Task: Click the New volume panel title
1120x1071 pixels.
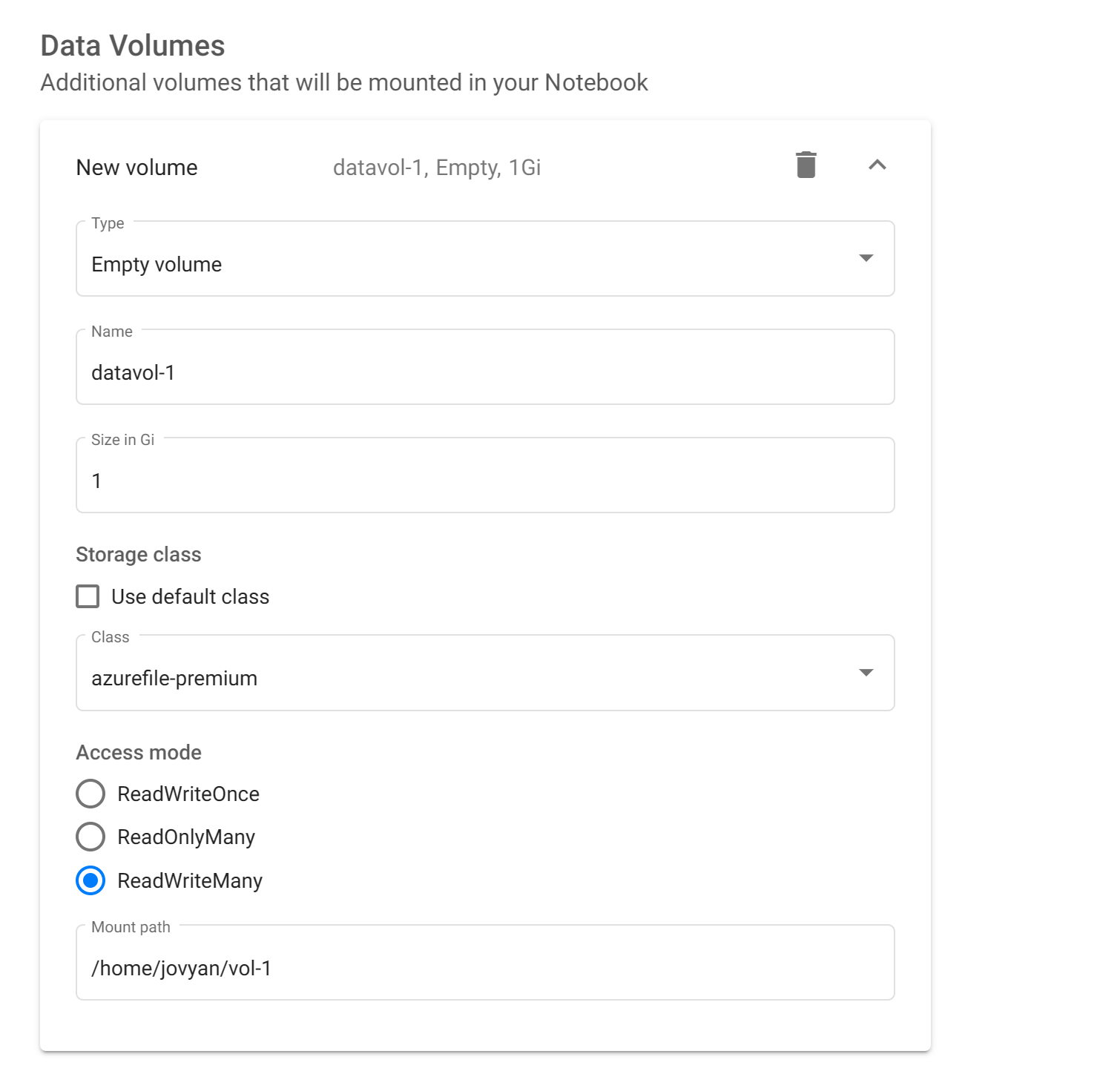Action: click(x=137, y=168)
